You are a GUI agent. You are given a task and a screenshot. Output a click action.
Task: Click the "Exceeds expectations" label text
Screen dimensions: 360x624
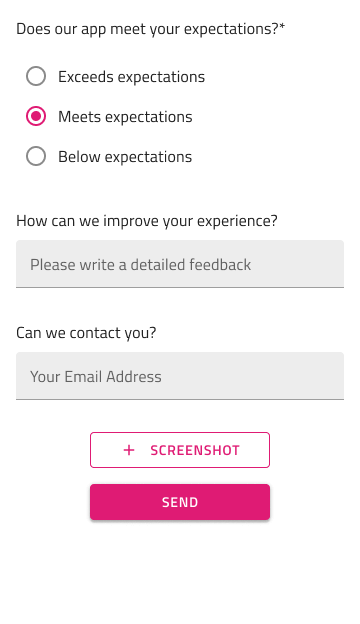click(131, 77)
